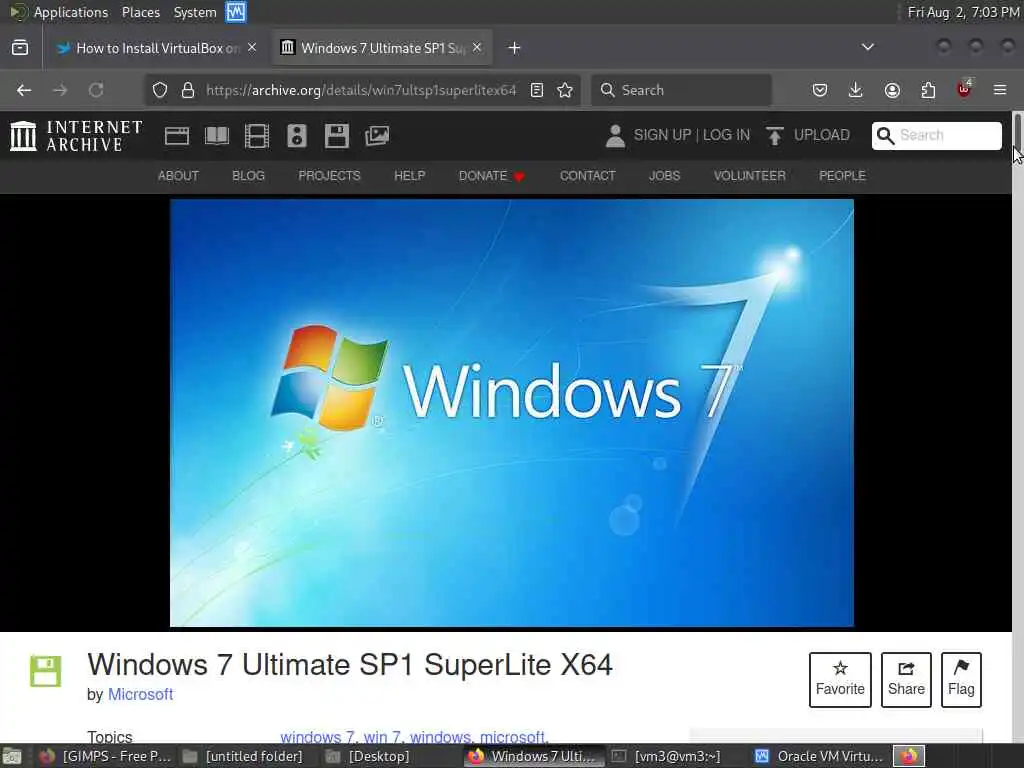Image resolution: width=1024 pixels, height=768 pixels.
Task: Click the Windows 7 wallpaper preview image
Action: click(511, 413)
